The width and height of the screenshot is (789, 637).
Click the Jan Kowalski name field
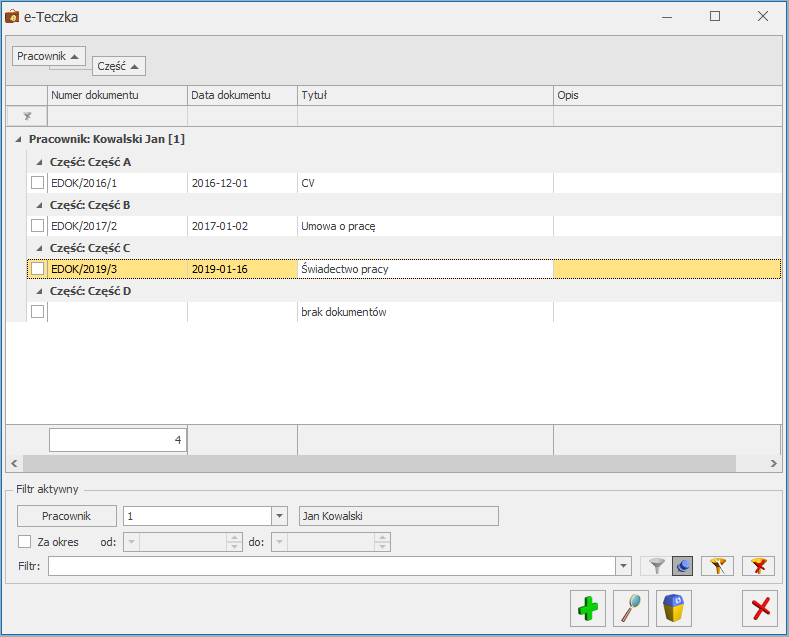399,516
